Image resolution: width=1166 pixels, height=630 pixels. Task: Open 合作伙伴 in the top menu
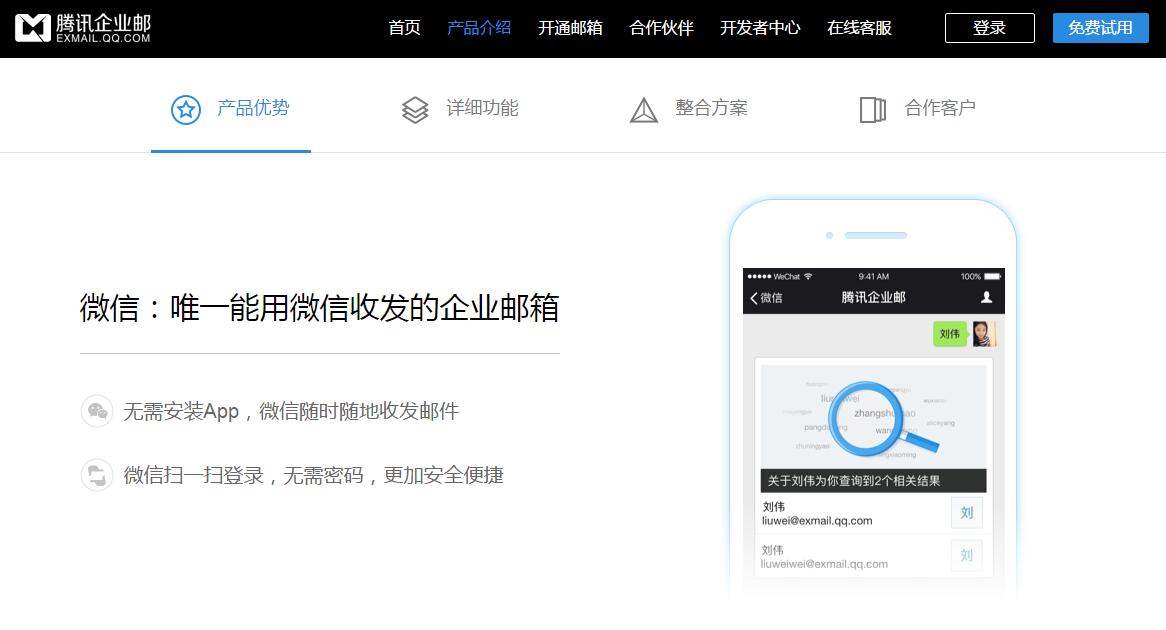[x=661, y=28]
